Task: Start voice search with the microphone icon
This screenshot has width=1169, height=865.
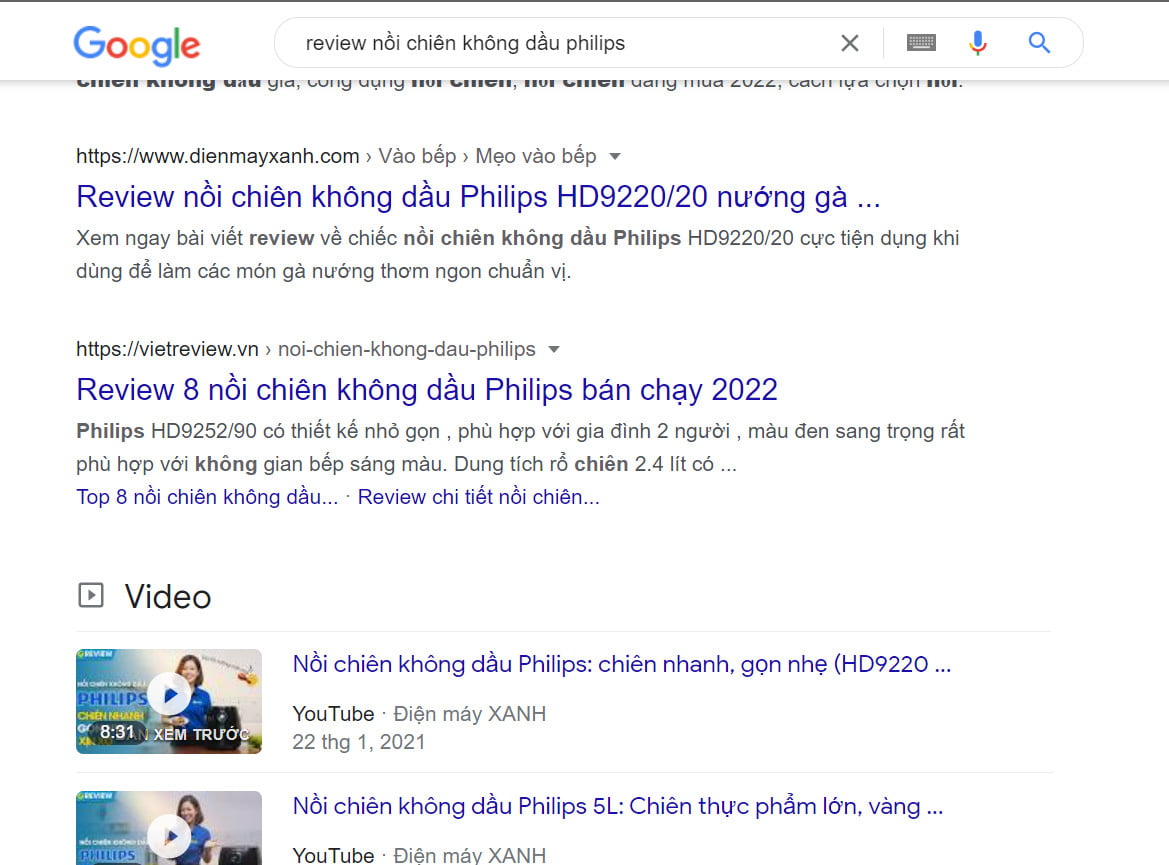Action: (977, 43)
